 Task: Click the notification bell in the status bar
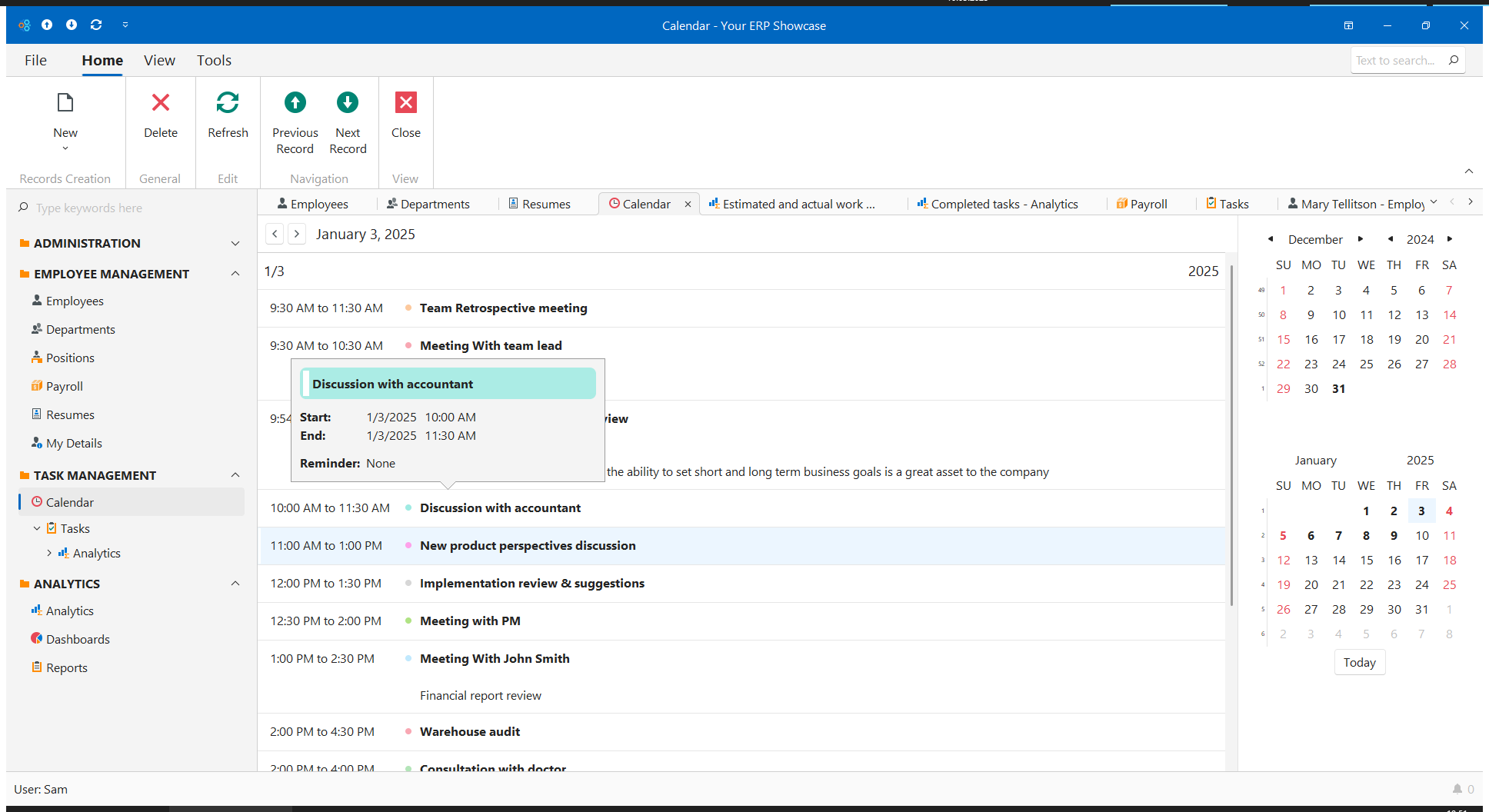pyautogui.click(x=1457, y=789)
